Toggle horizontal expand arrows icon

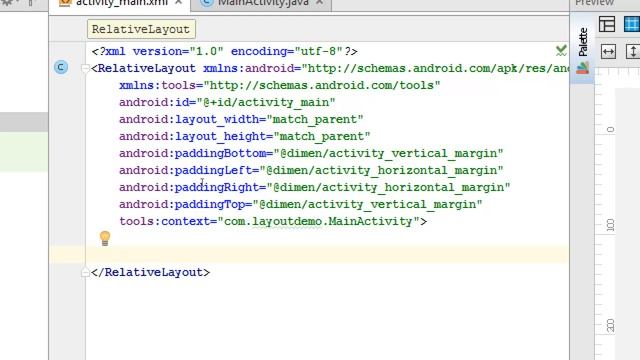(608, 52)
